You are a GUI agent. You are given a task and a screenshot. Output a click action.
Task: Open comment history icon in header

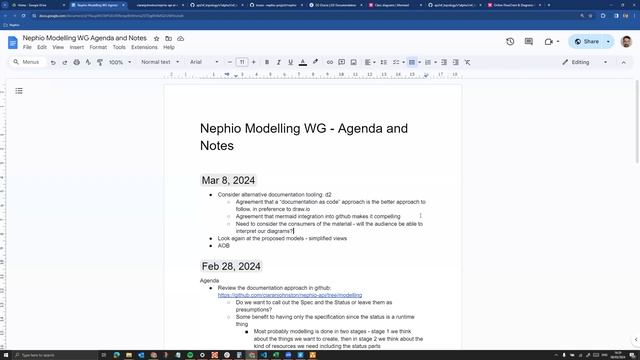click(x=529, y=42)
